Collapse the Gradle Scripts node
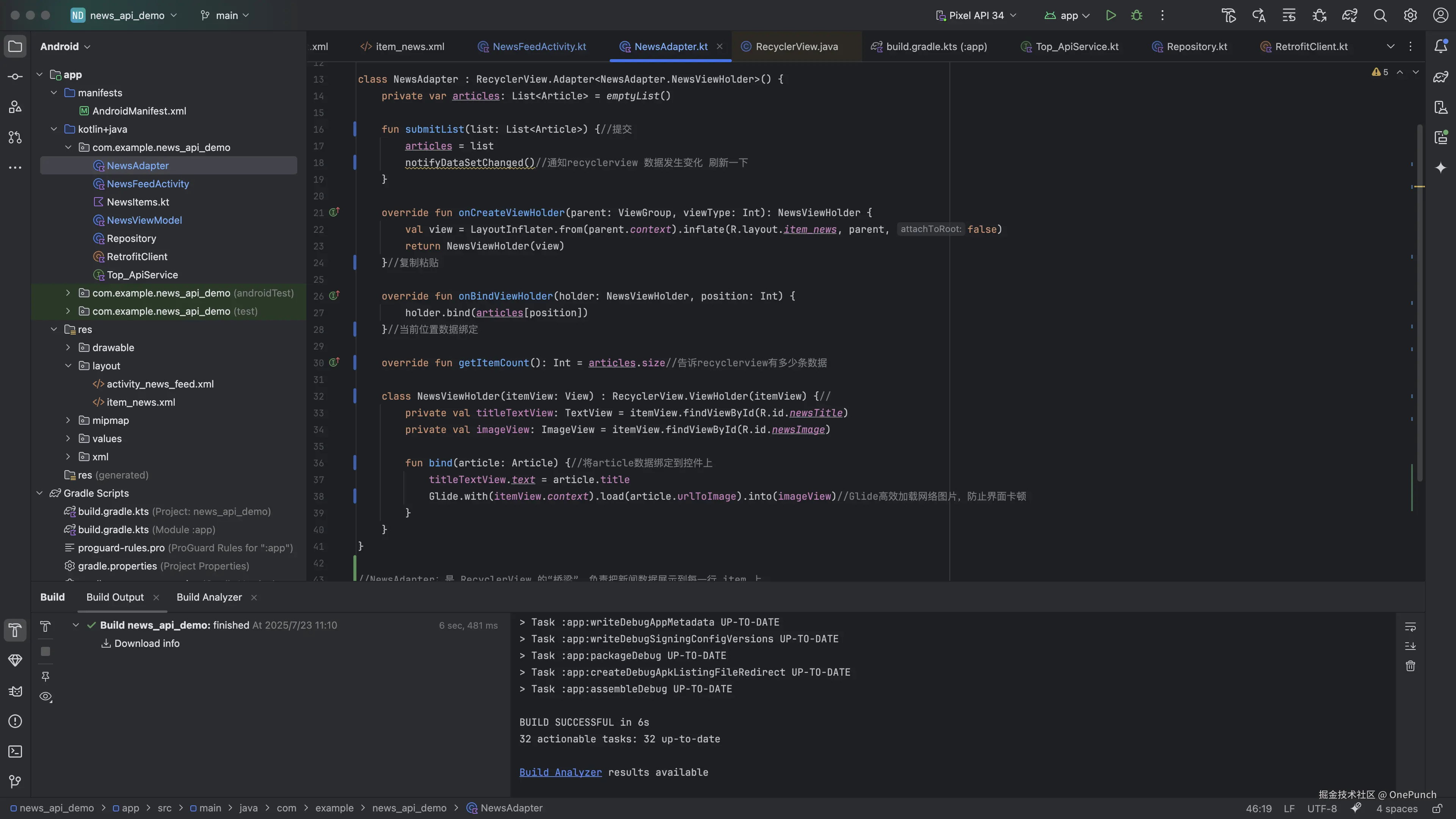 tap(39, 493)
